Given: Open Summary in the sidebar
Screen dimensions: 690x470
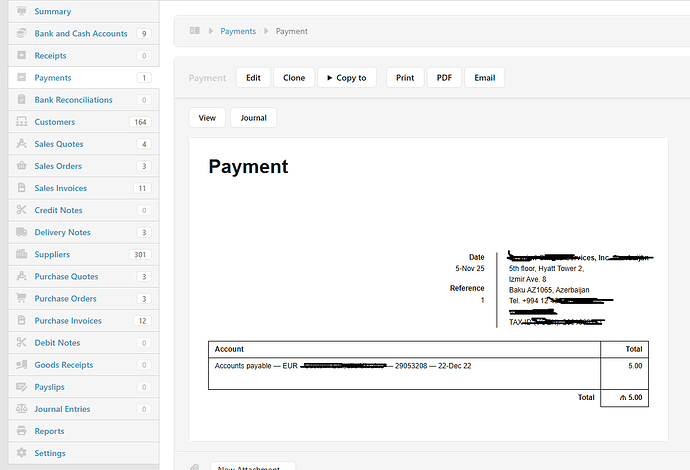Looking at the screenshot, I should (x=53, y=11).
